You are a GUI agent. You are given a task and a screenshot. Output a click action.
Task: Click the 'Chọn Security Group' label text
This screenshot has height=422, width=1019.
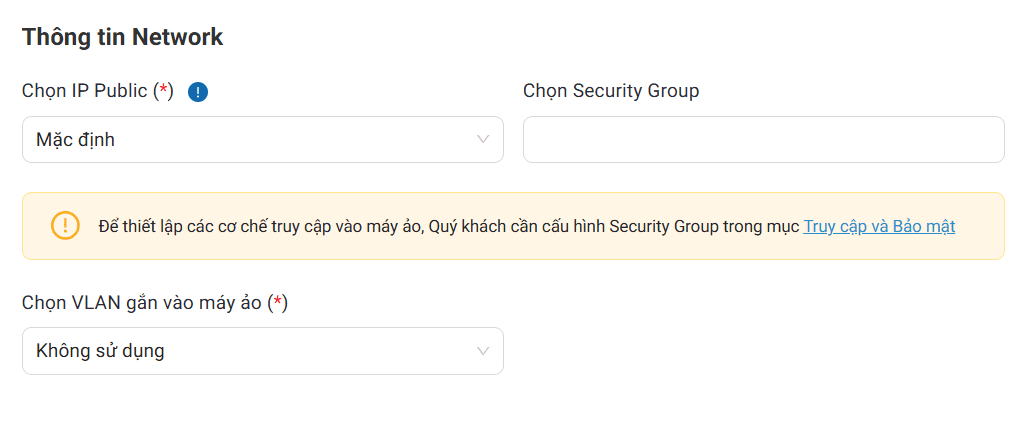pos(611,91)
